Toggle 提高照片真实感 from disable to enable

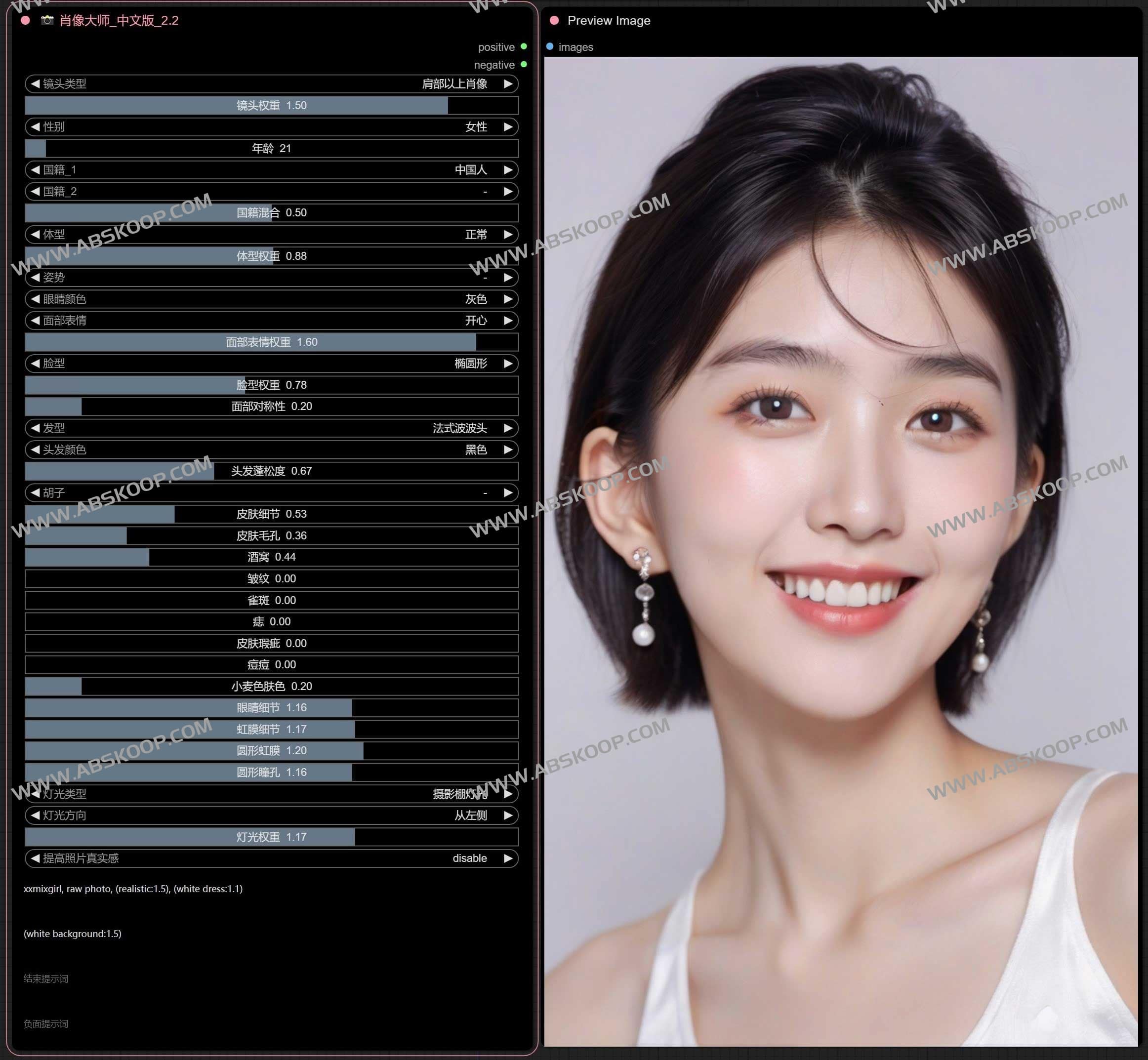(507, 858)
